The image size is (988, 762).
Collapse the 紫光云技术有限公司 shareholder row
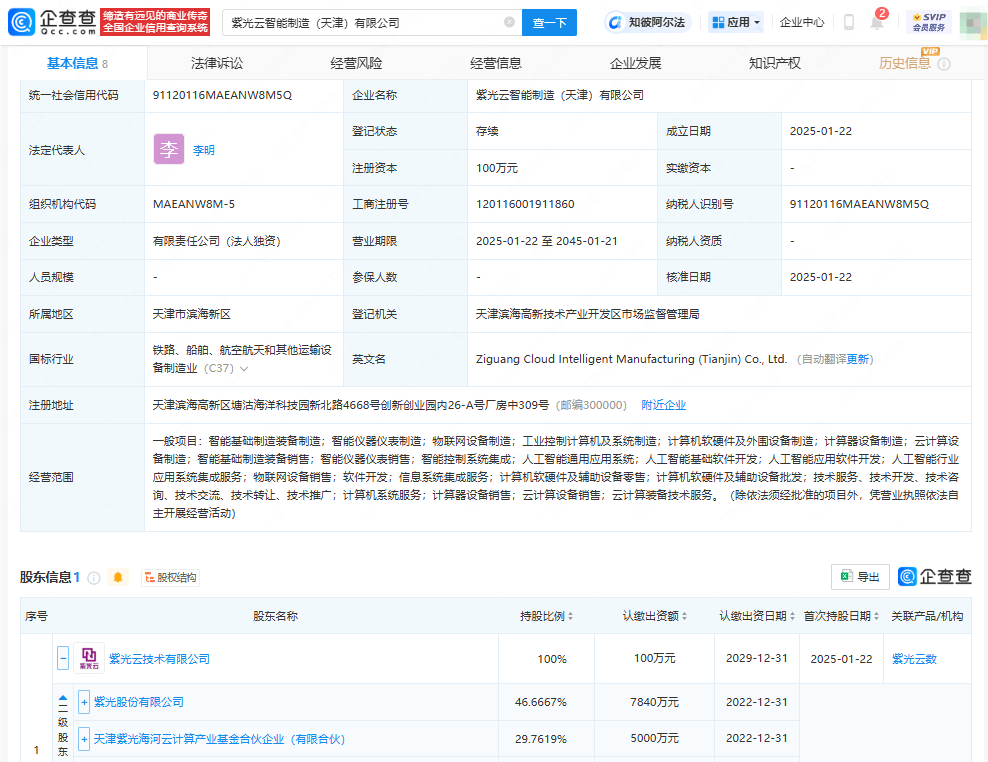tap(63, 659)
